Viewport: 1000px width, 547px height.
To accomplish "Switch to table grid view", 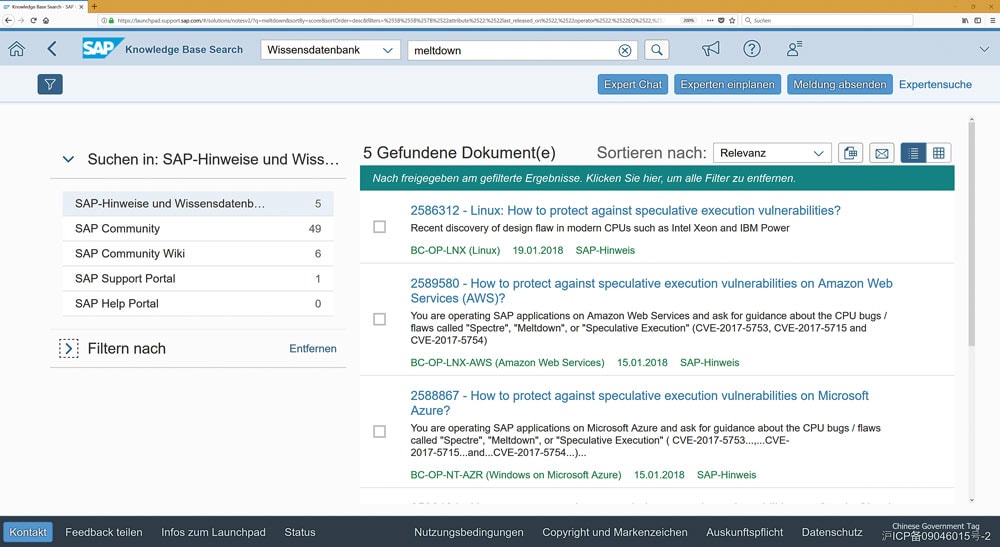I will (x=939, y=153).
